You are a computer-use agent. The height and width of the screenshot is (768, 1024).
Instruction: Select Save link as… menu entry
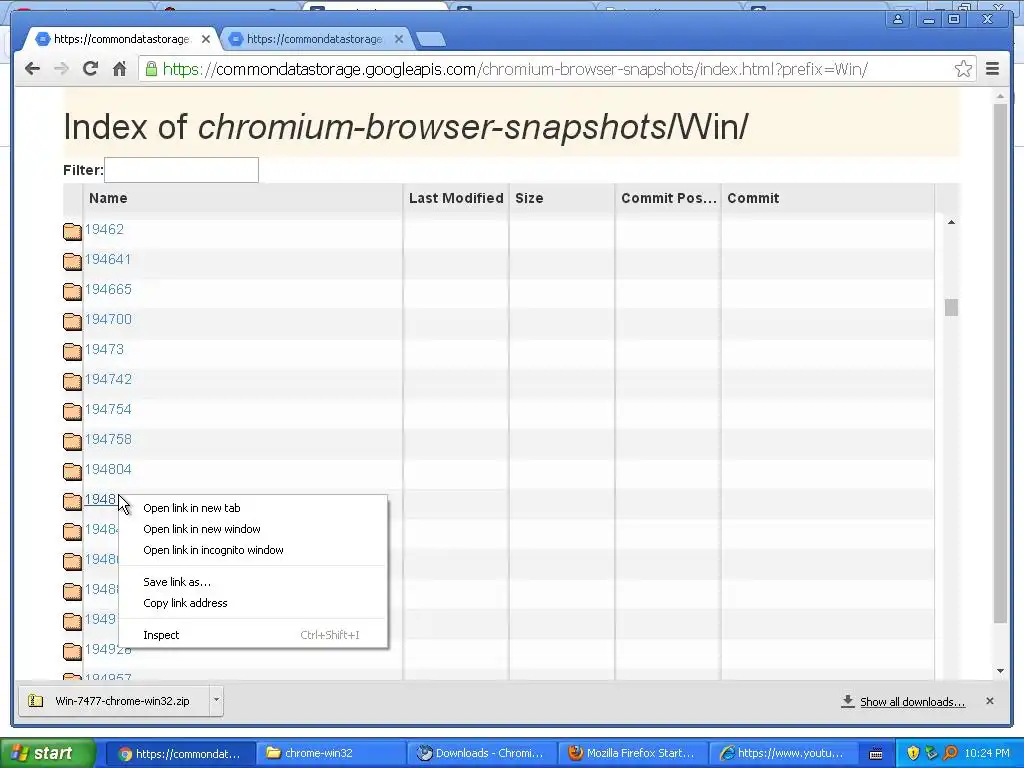coord(176,582)
